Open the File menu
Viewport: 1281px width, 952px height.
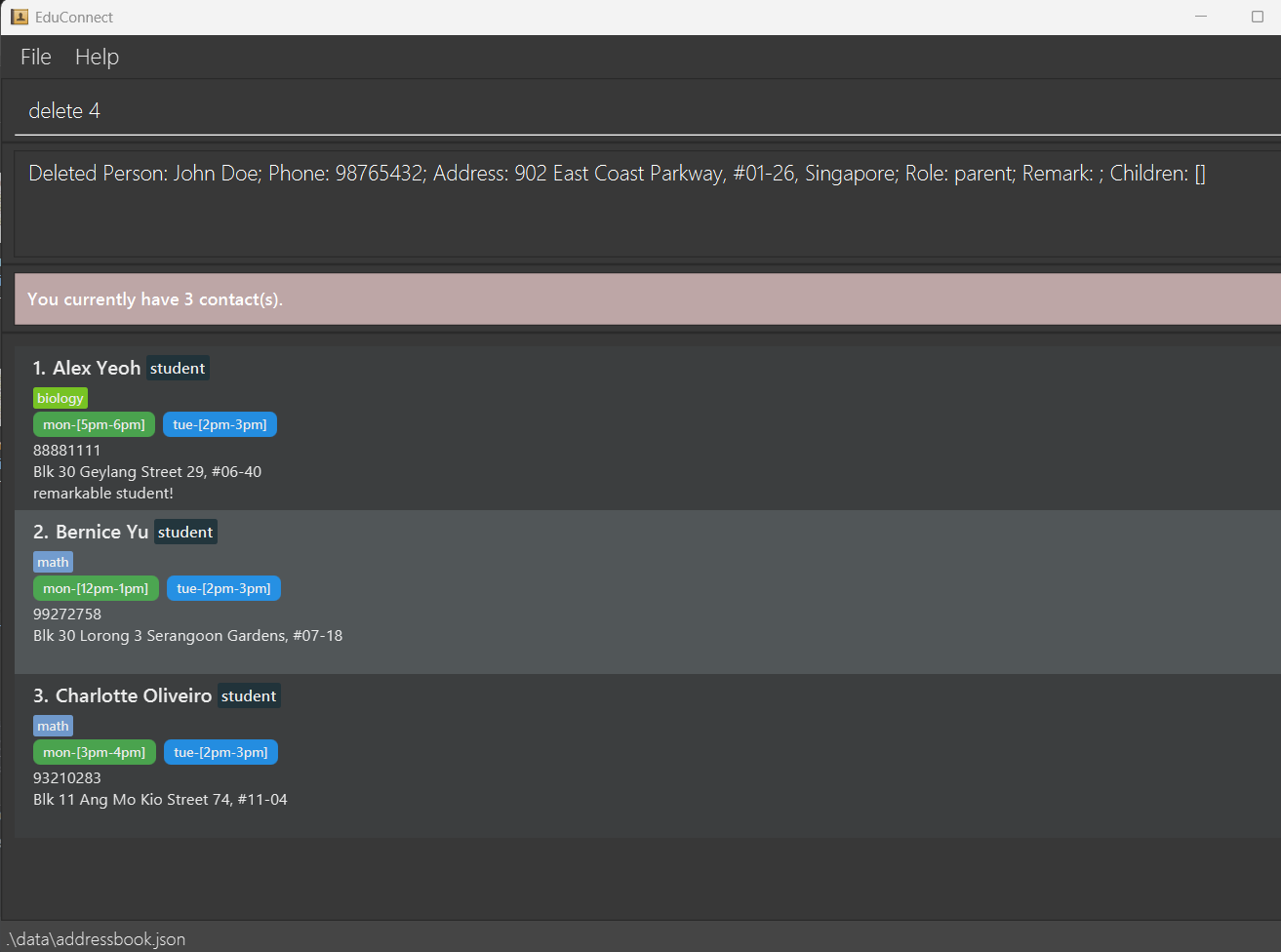(x=36, y=58)
